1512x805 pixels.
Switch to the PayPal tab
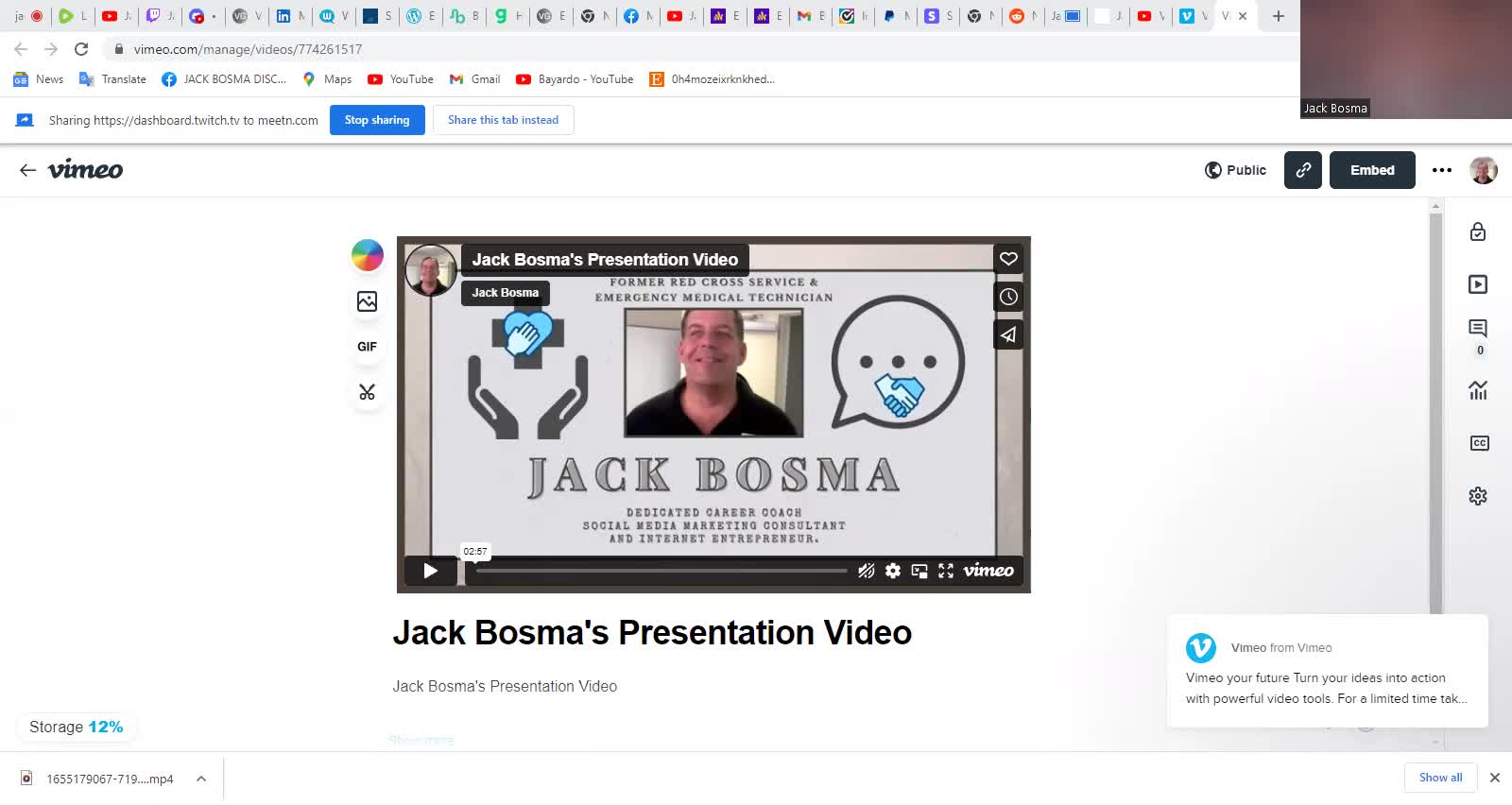point(897,16)
